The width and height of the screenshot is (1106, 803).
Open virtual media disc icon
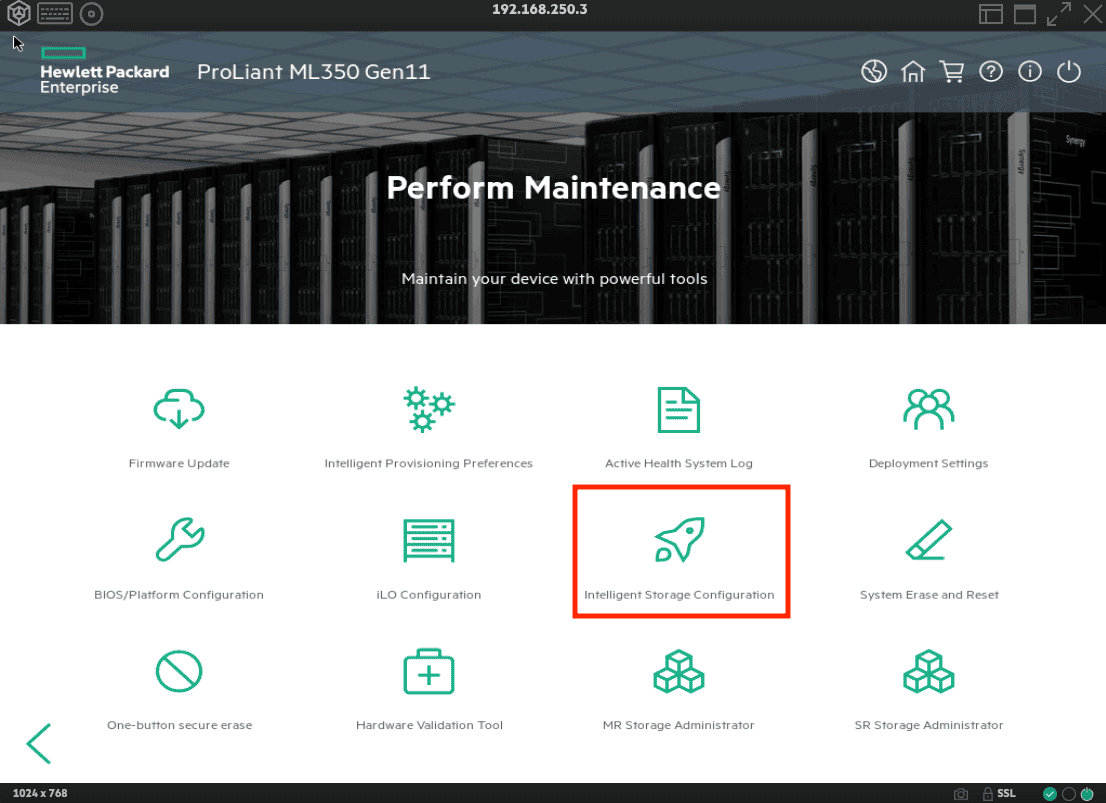pyautogui.click(x=91, y=13)
